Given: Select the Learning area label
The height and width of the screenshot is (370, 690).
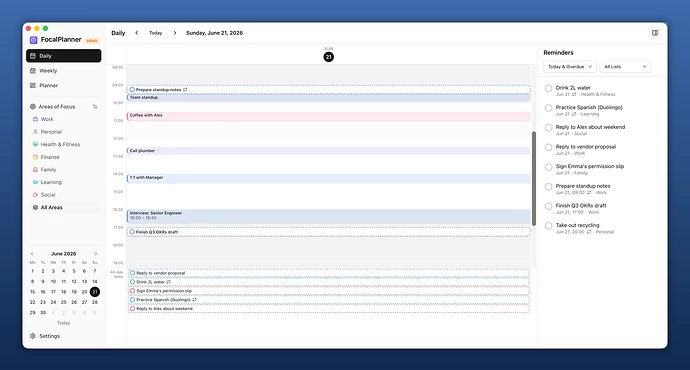Looking at the screenshot, I should click(51, 182).
